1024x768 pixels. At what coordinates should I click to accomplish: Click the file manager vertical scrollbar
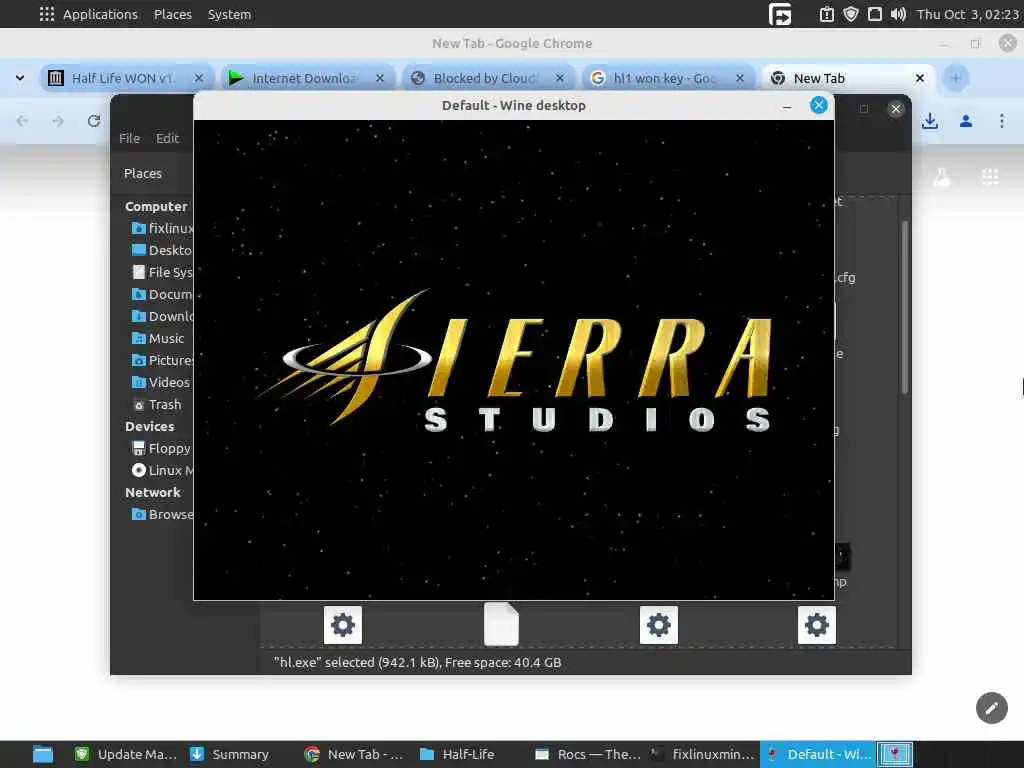904,307
